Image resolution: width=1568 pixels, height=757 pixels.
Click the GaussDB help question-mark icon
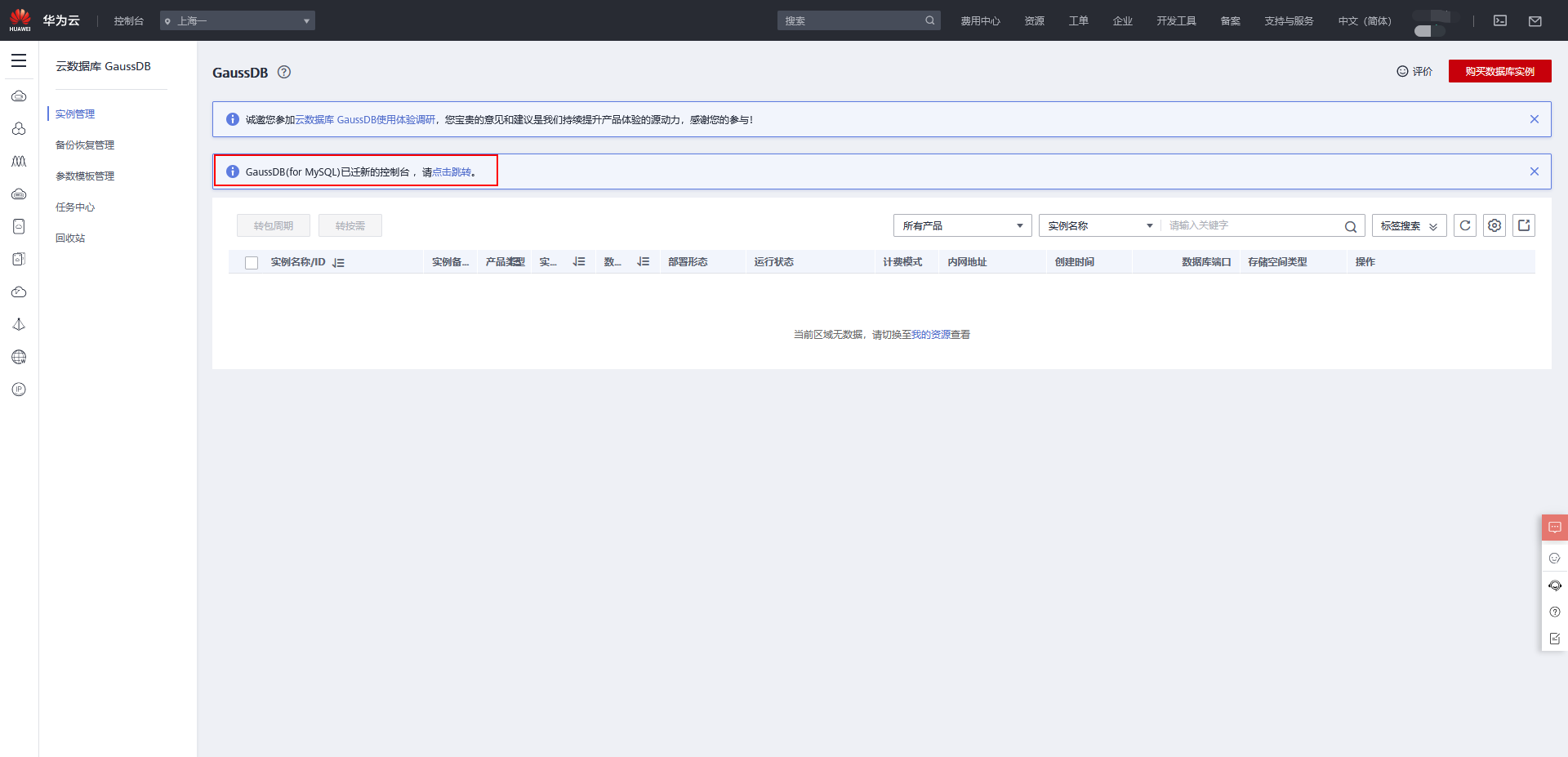[284, 72]
